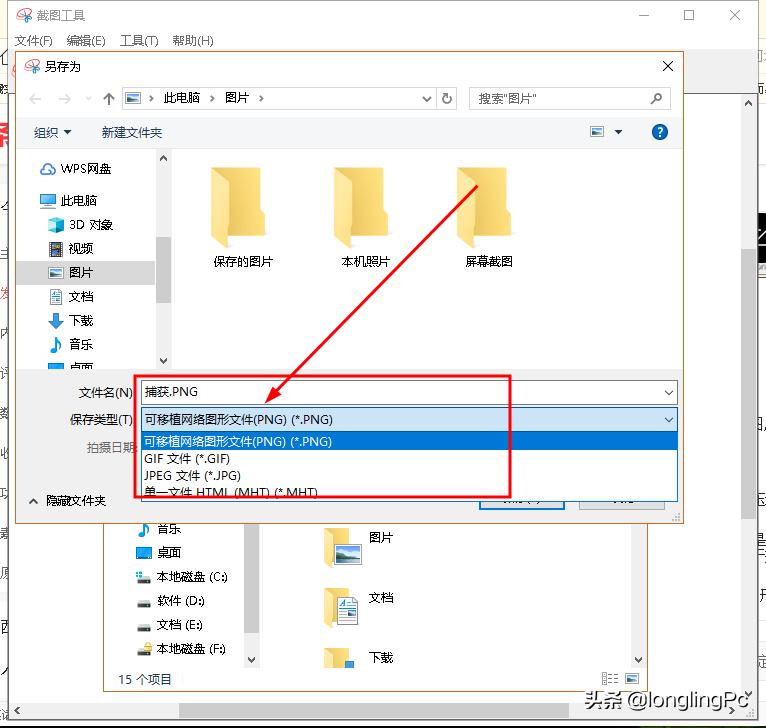The width and height of the screenshot is (766, 728).
Task: Close the 另存为 dialog
Action: [x=668, y=66]
